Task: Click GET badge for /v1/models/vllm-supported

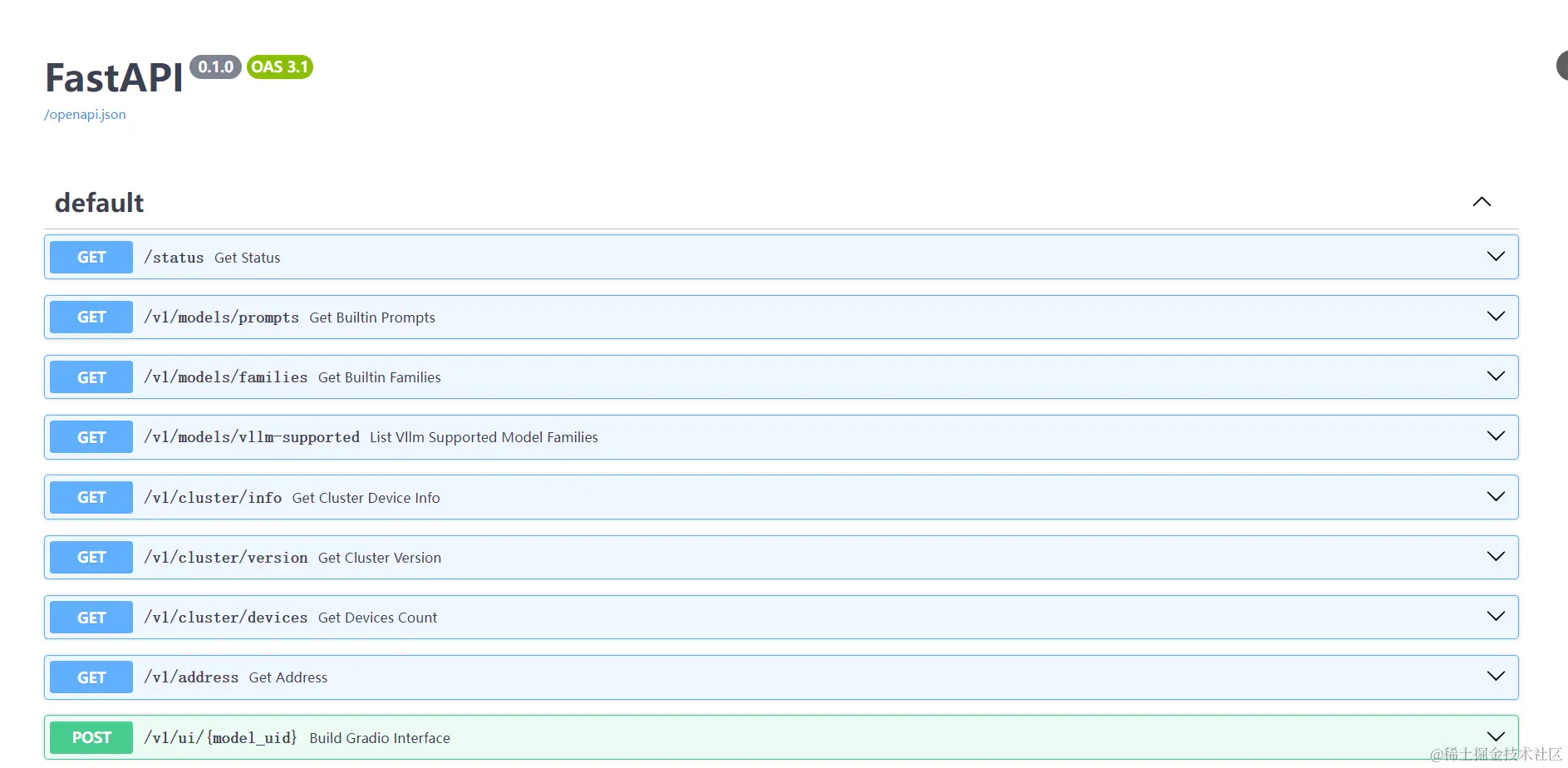Action: (x=91, y=436)
